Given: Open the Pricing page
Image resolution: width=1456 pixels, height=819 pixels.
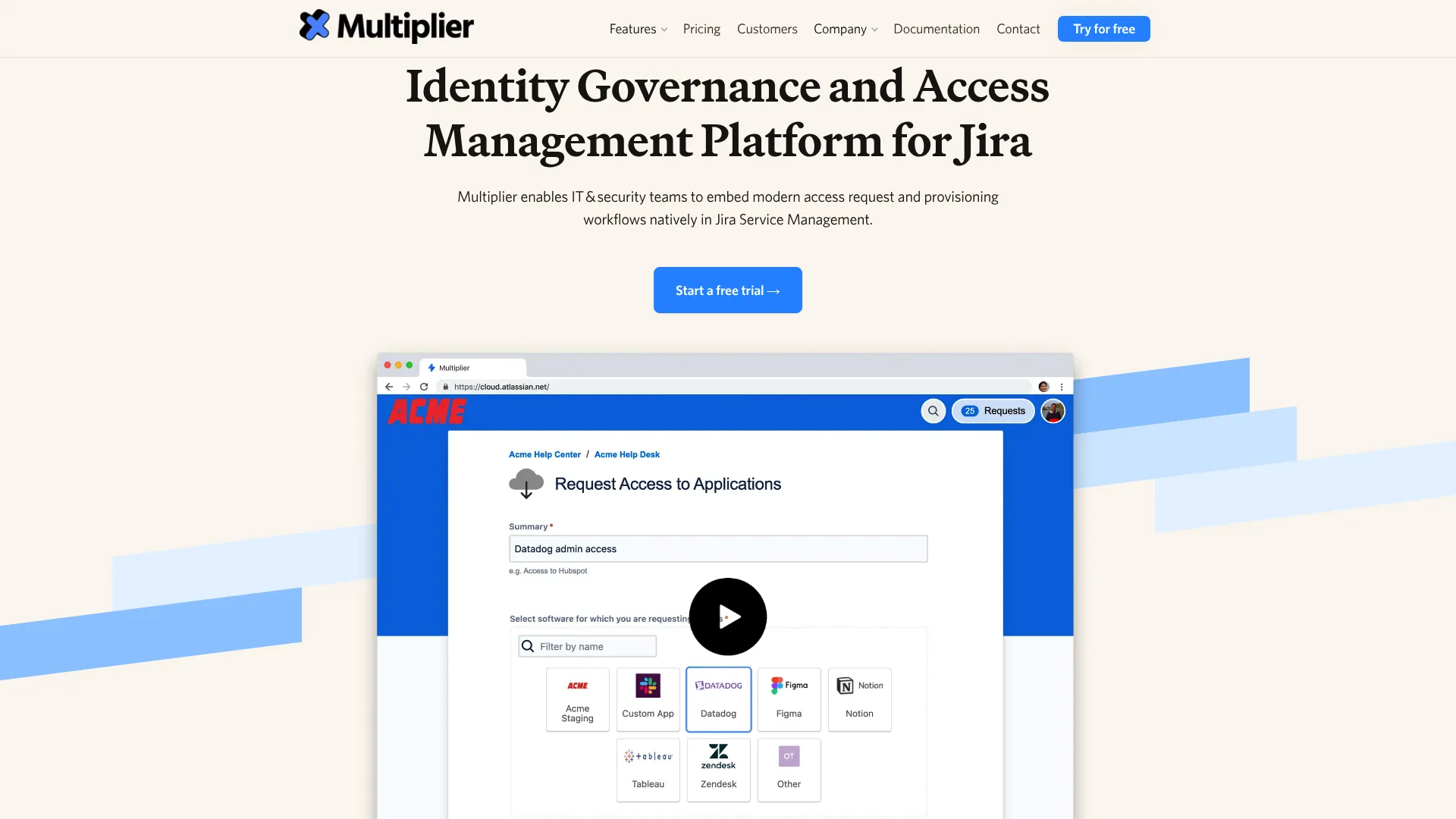Looking at the screenshot, I should 701,29.
